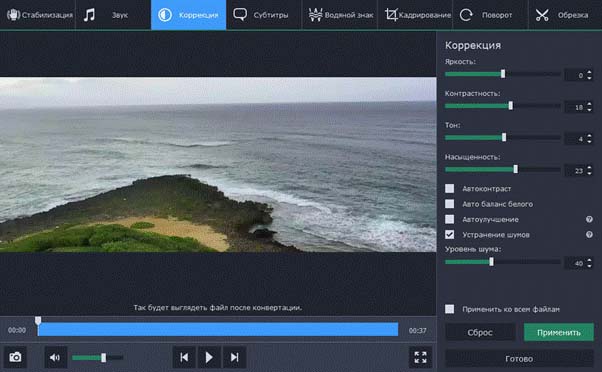The height and width of the screenshot is (372, 602).
Task: Switch to the Звук tab
Action: pyautogui.click(x=113, y=15)
